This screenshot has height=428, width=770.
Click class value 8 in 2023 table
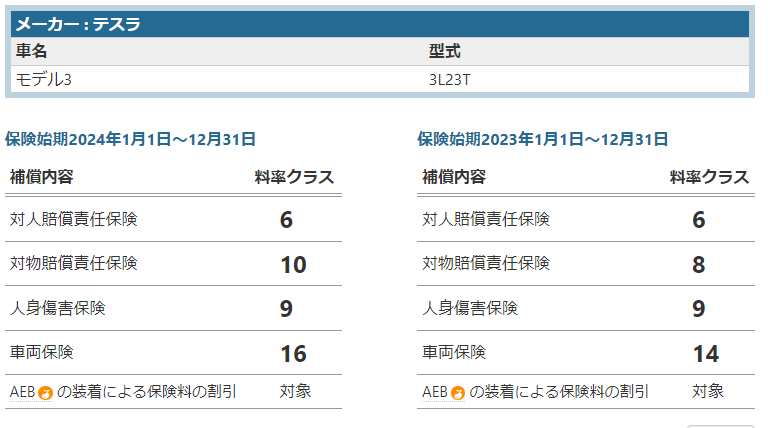[699, 265]
